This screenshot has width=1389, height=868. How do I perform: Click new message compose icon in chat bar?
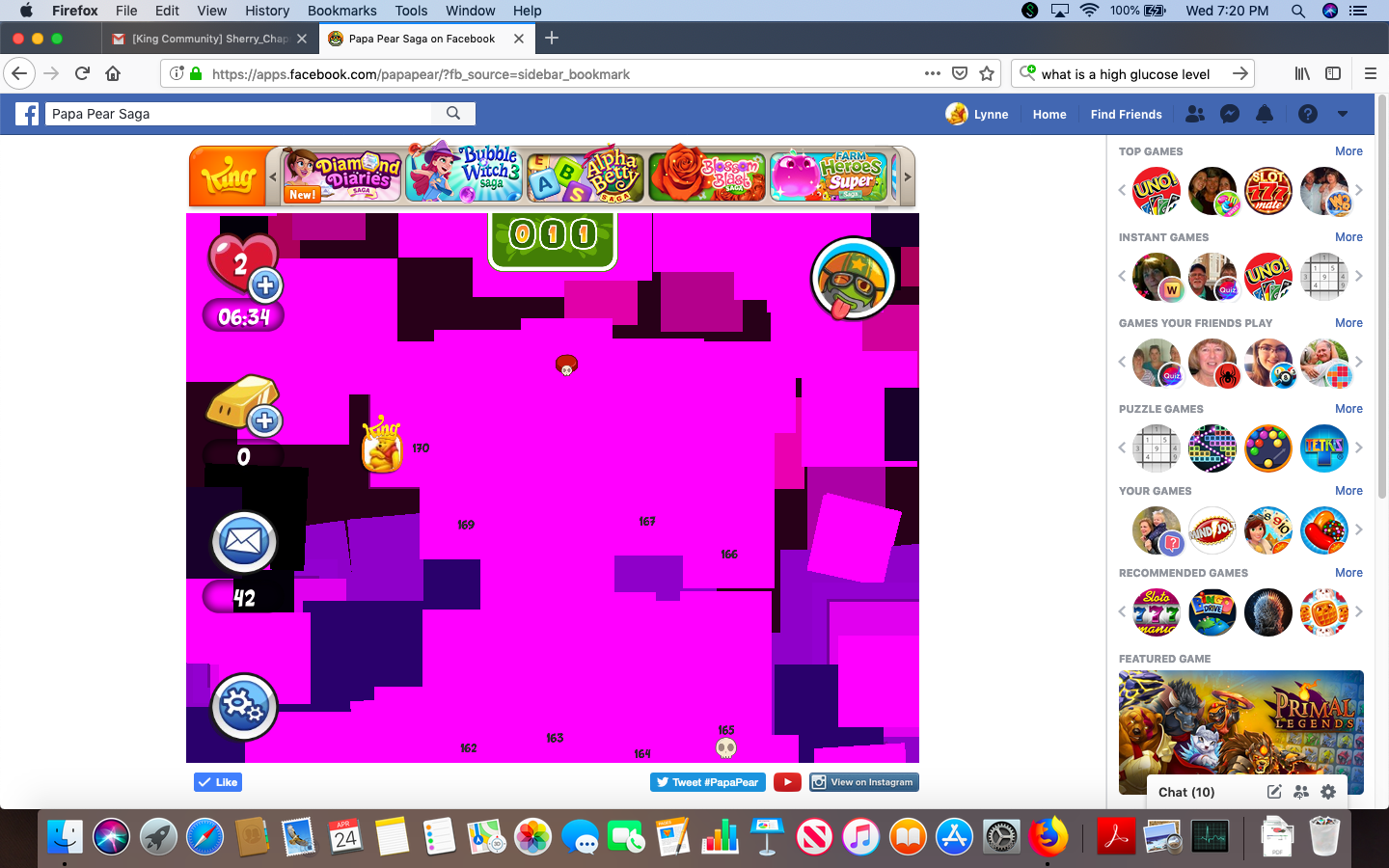1274,792
